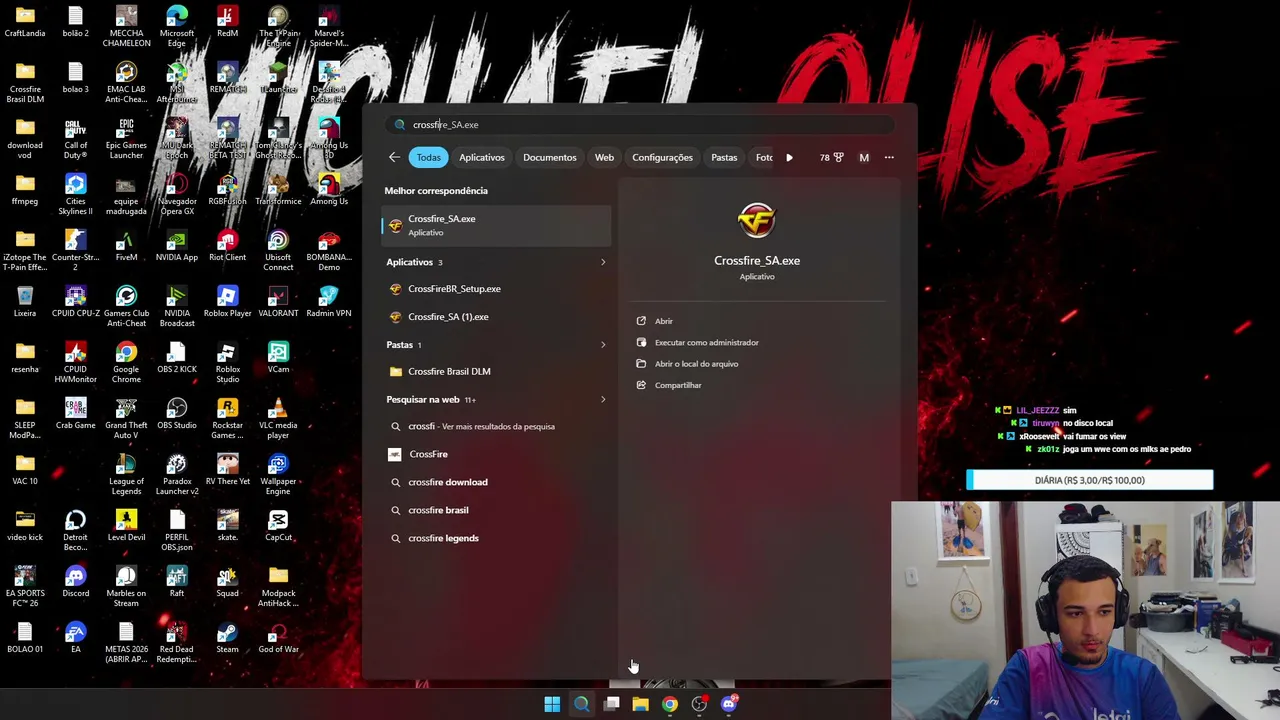Open the search panel three-dot options menu
This screenshot has width=1280, height=720.
click(x=889, y=157)
